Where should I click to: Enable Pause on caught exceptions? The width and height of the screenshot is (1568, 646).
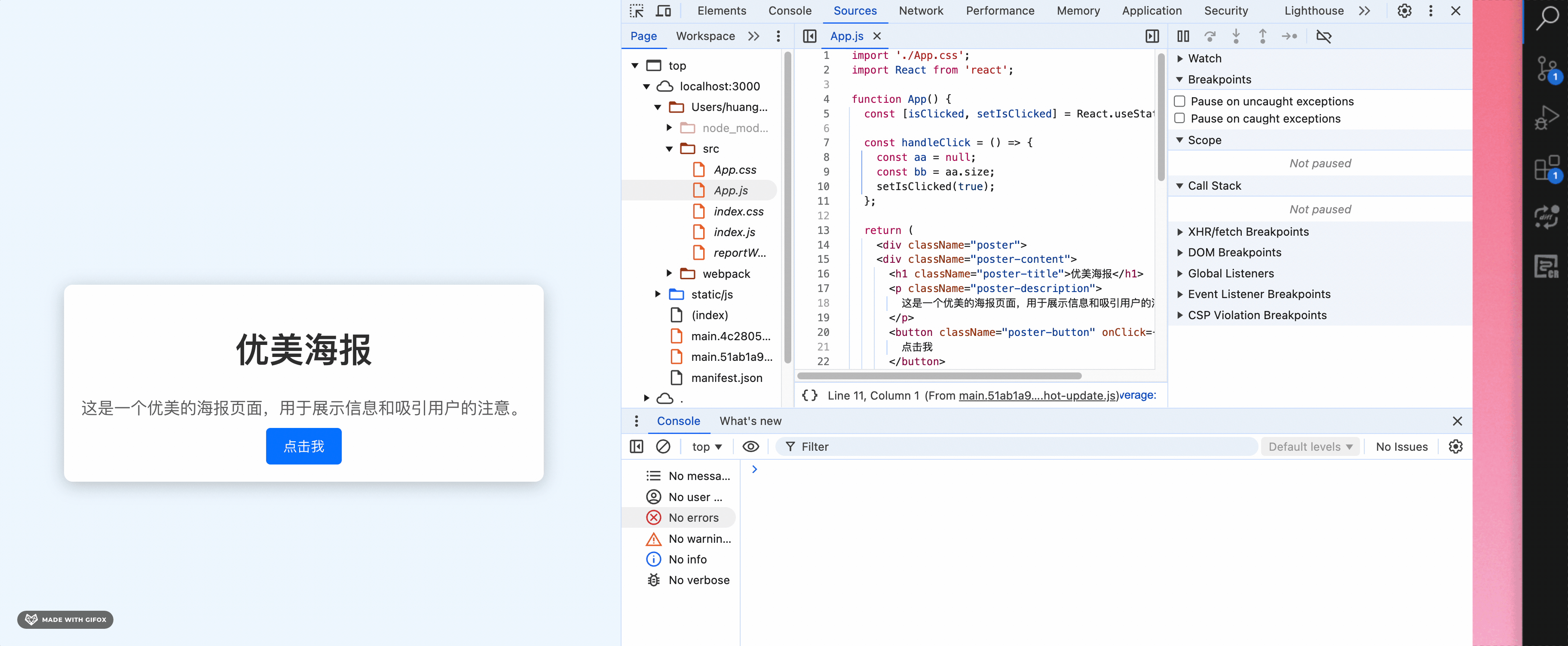point(1179,118)
